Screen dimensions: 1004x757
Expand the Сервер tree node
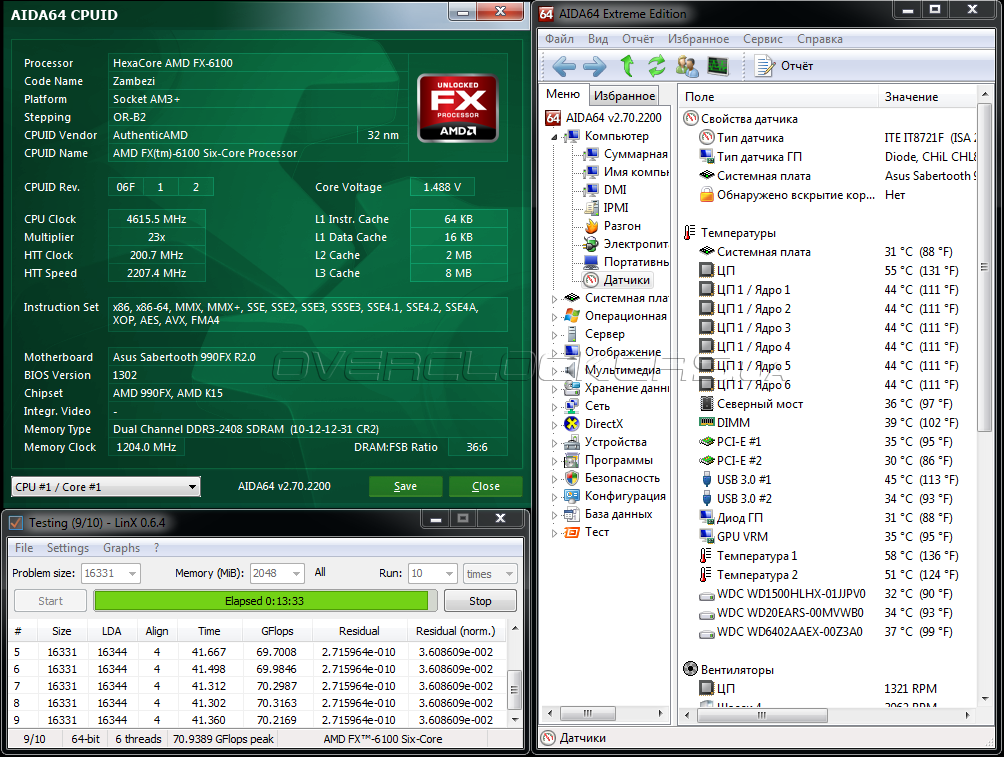pos(555,334)
